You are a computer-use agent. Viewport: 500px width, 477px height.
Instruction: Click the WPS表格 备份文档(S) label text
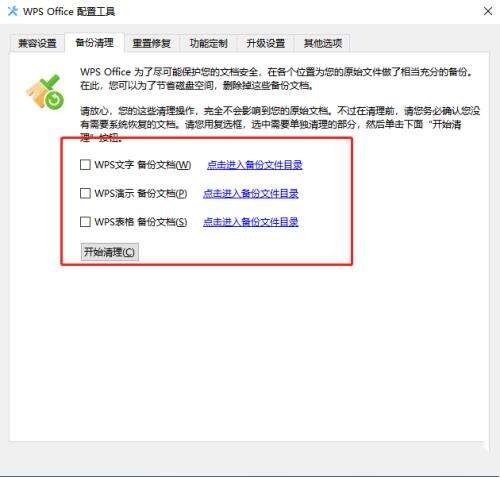click(141, 222)
